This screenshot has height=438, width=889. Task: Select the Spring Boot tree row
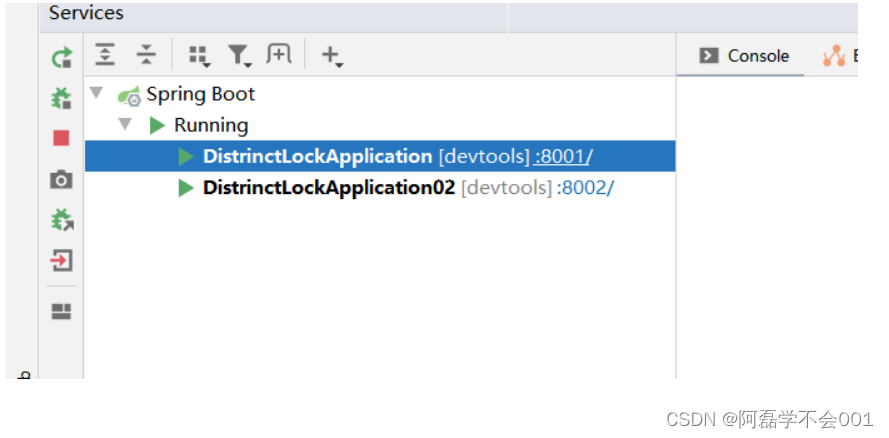click(x=380, y=94)
